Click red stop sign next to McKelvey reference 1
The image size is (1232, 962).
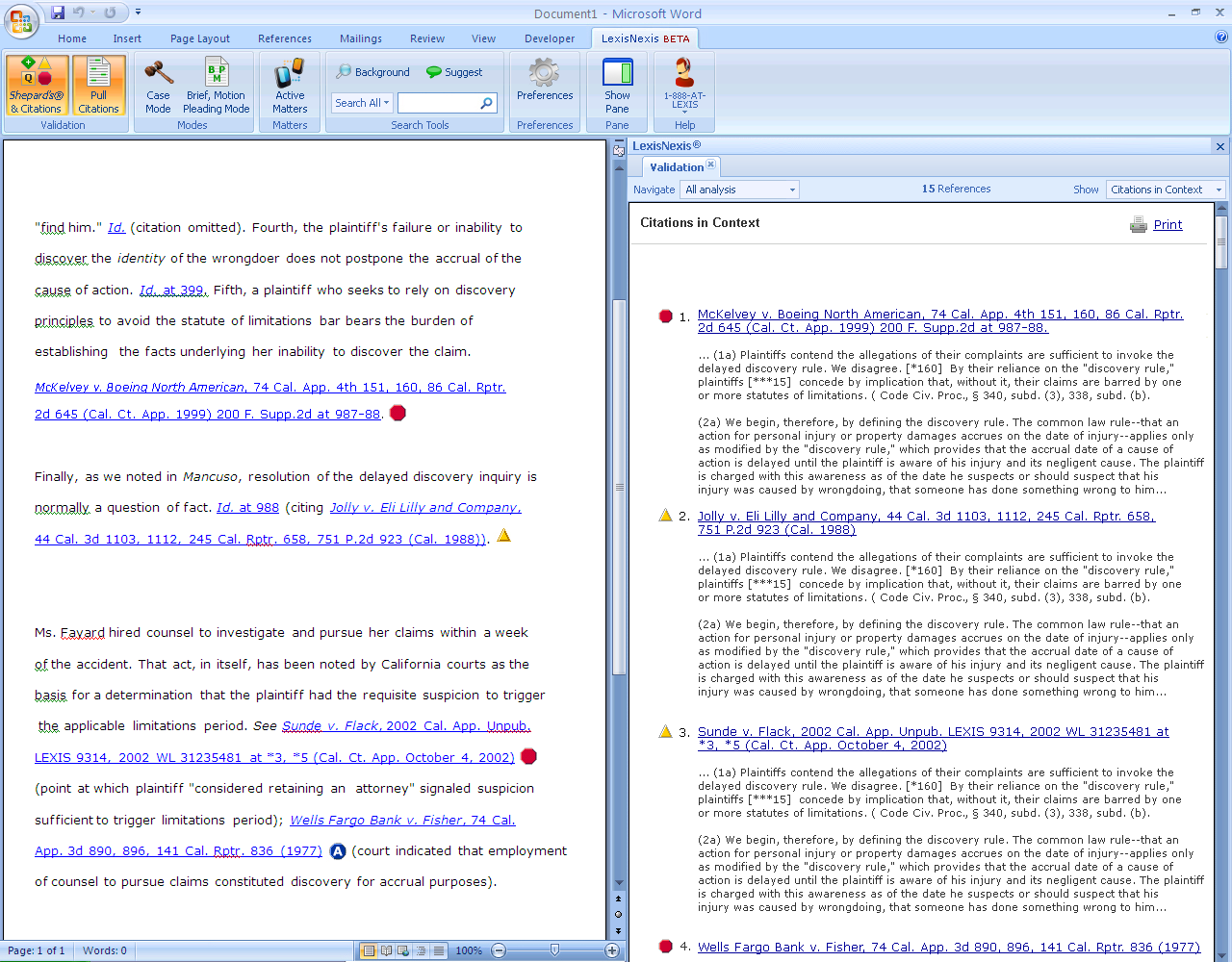pyautogui.click(x=665, y=316)
